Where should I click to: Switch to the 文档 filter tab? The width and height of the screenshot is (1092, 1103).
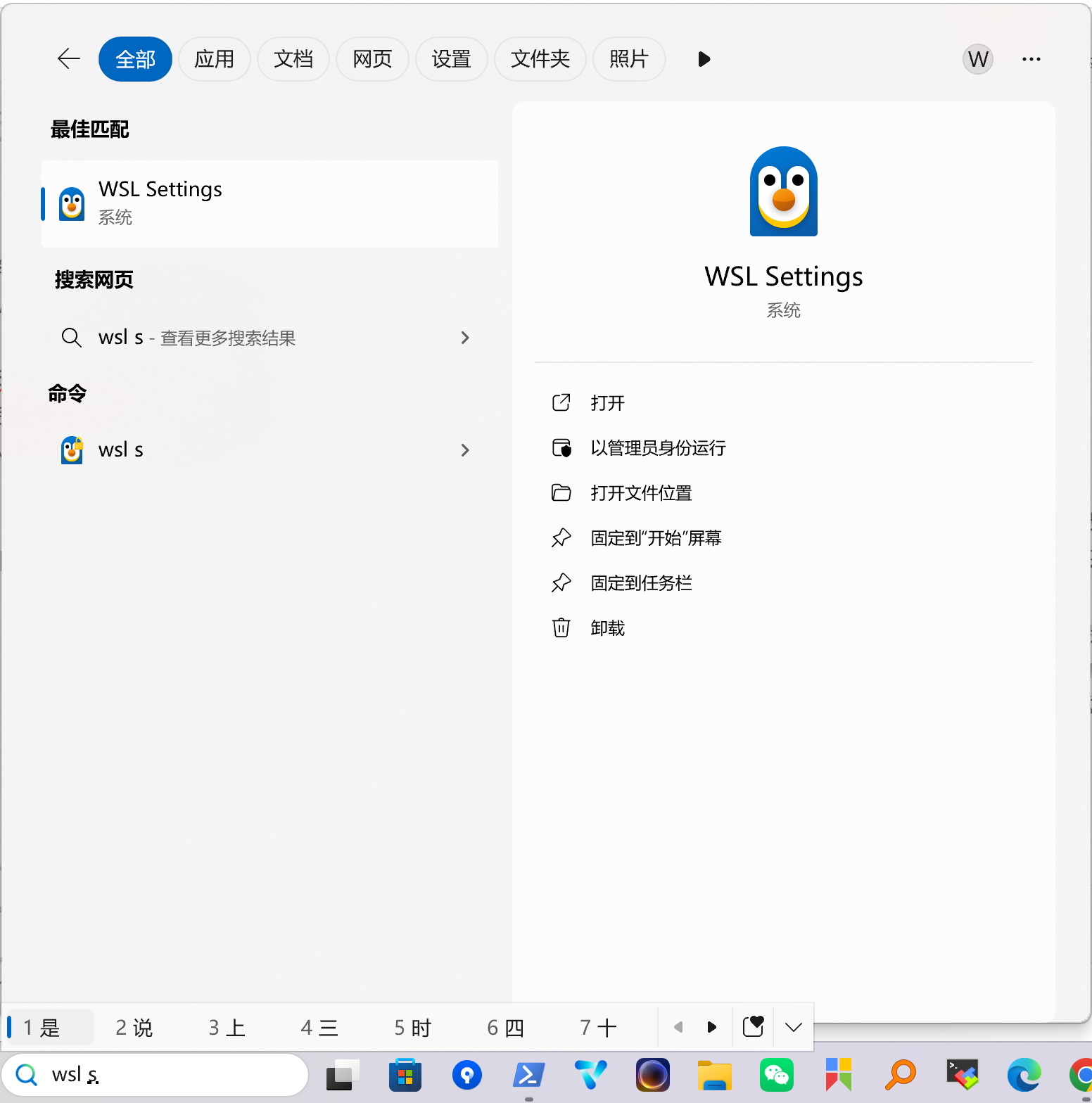click(x=293, y=59)
